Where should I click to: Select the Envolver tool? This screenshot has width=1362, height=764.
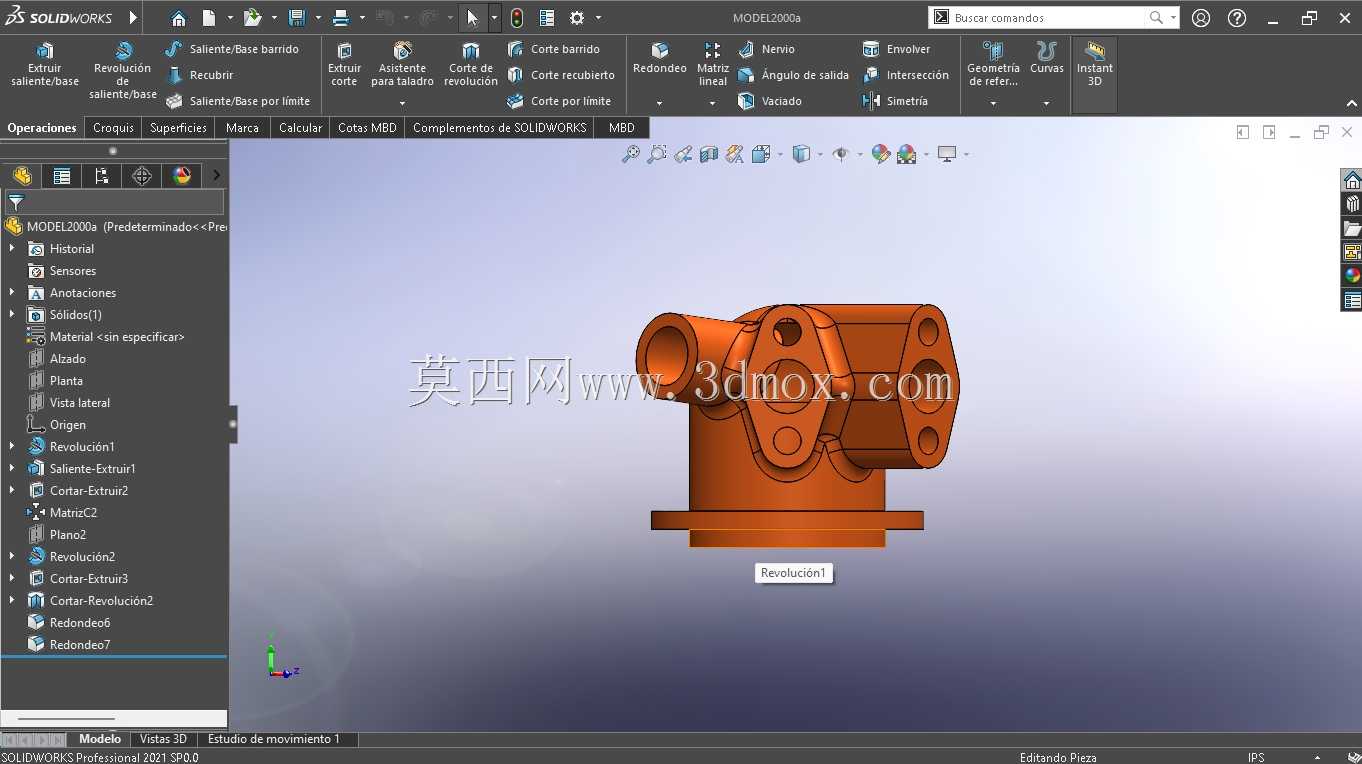click(896, 49)
